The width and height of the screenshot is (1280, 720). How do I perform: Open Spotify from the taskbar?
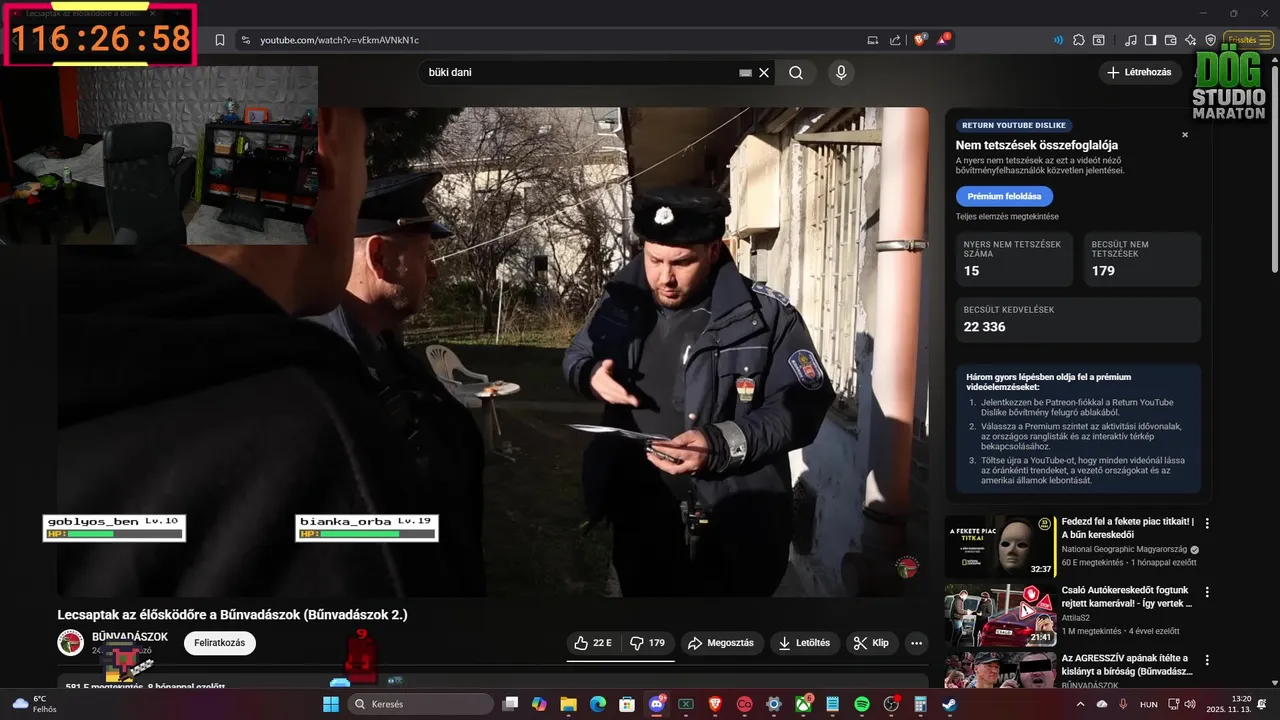click(862, 704)
